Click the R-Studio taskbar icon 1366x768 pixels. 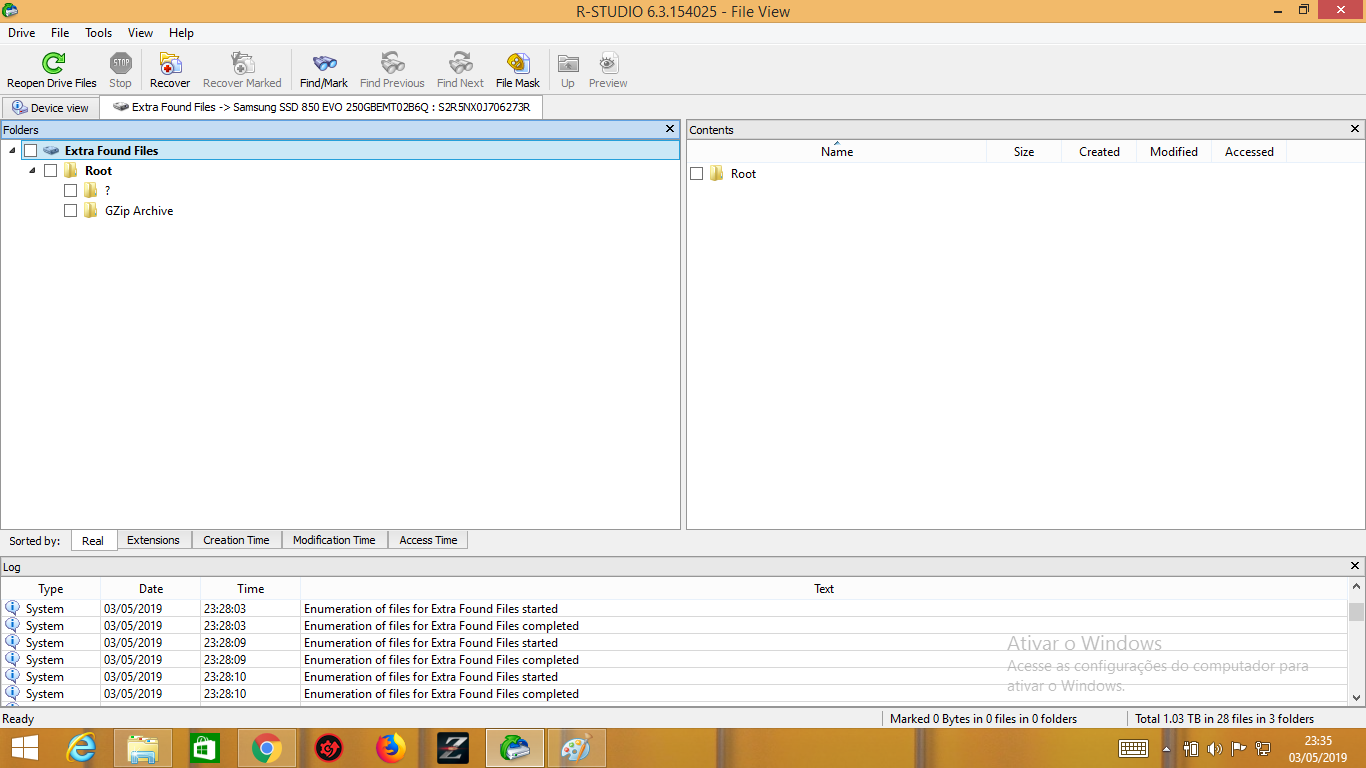[515, 748]
